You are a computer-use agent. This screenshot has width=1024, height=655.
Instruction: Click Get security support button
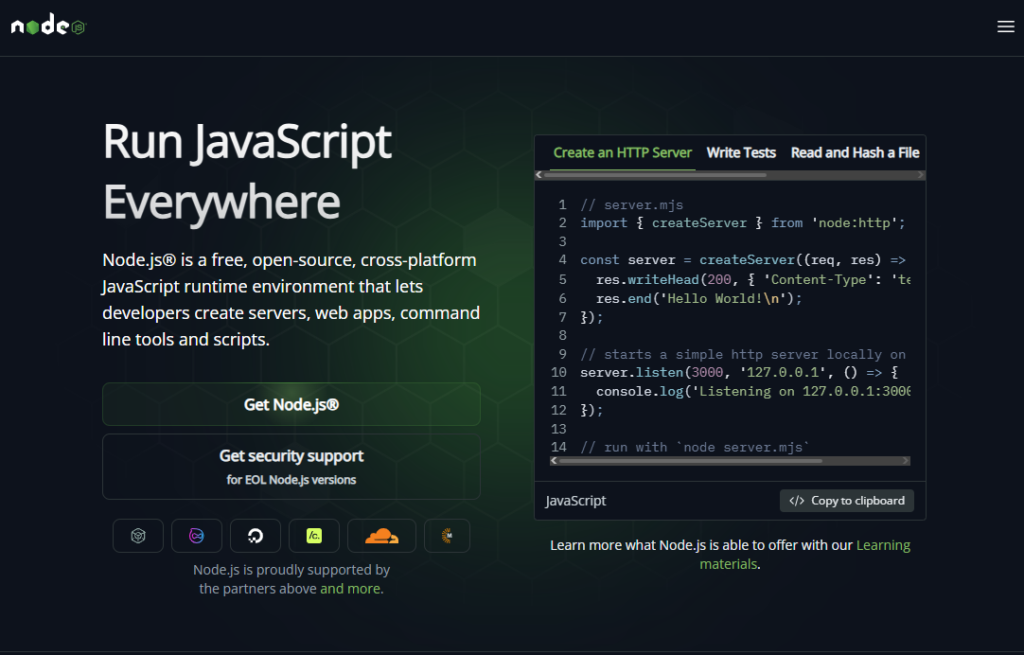[x=291, y=466]
